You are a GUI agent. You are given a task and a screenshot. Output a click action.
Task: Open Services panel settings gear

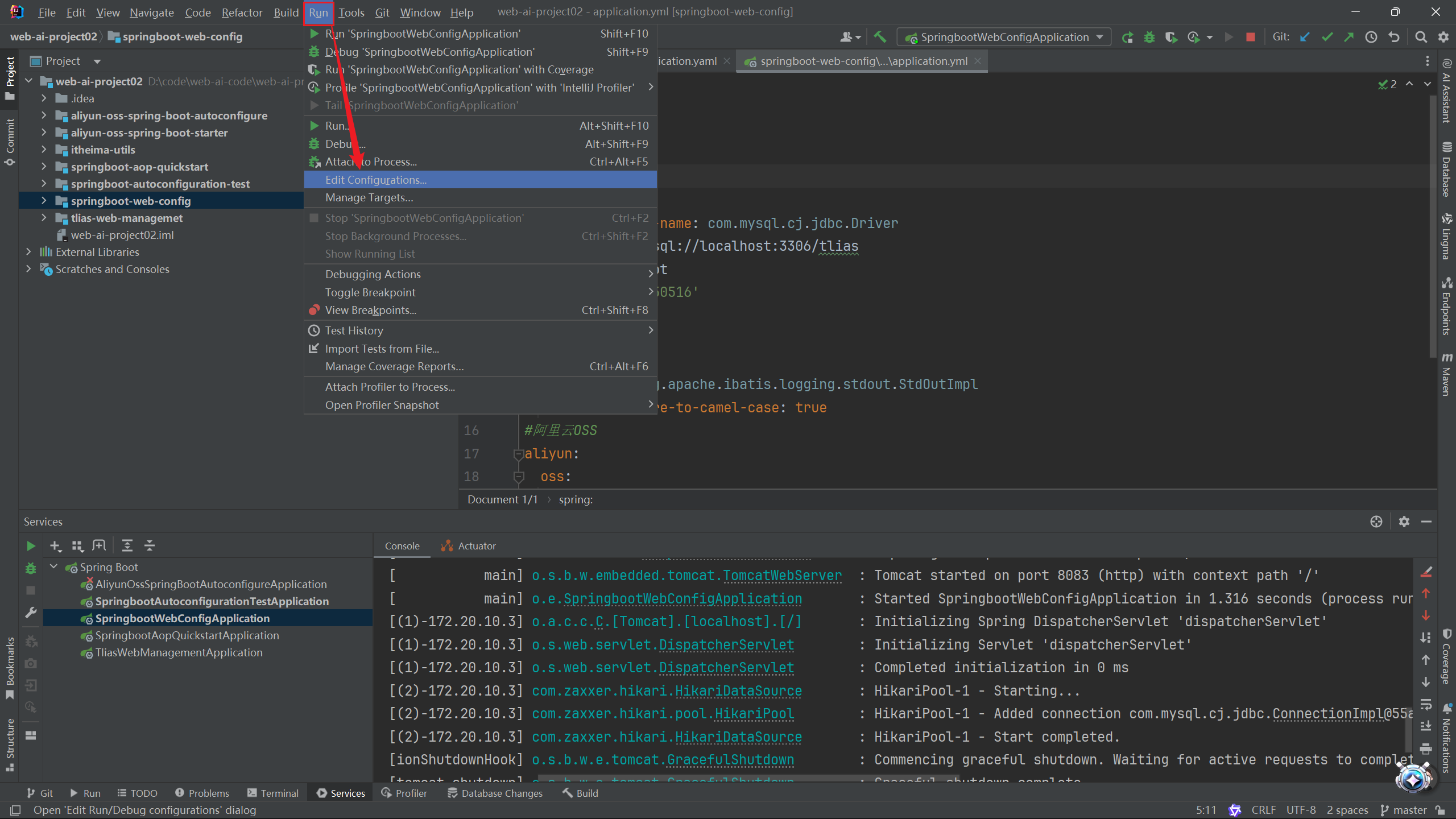coord(1404,522)
